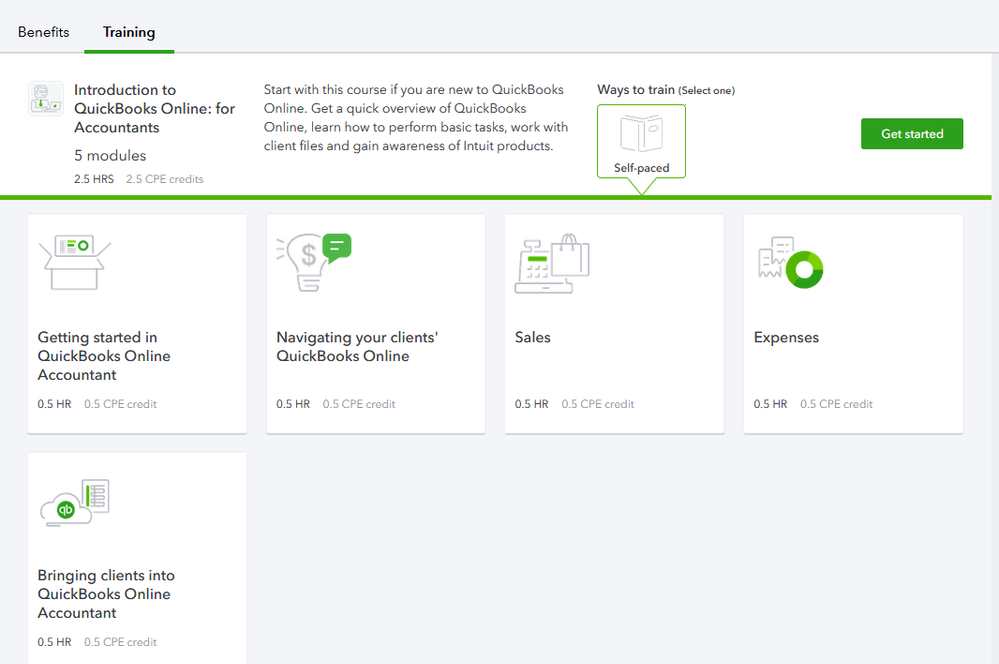The image size is (999, 664).
Task: Click the course title Introduction to QuickBooks Online
Action: (154, 108)
